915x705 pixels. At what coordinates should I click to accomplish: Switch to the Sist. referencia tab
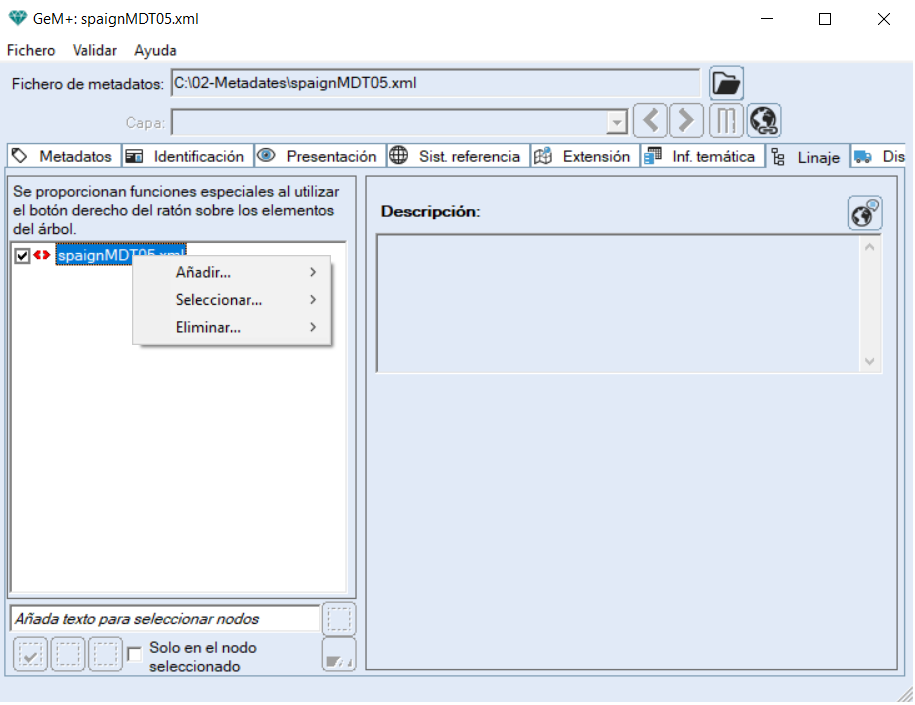tap(458, 156)
